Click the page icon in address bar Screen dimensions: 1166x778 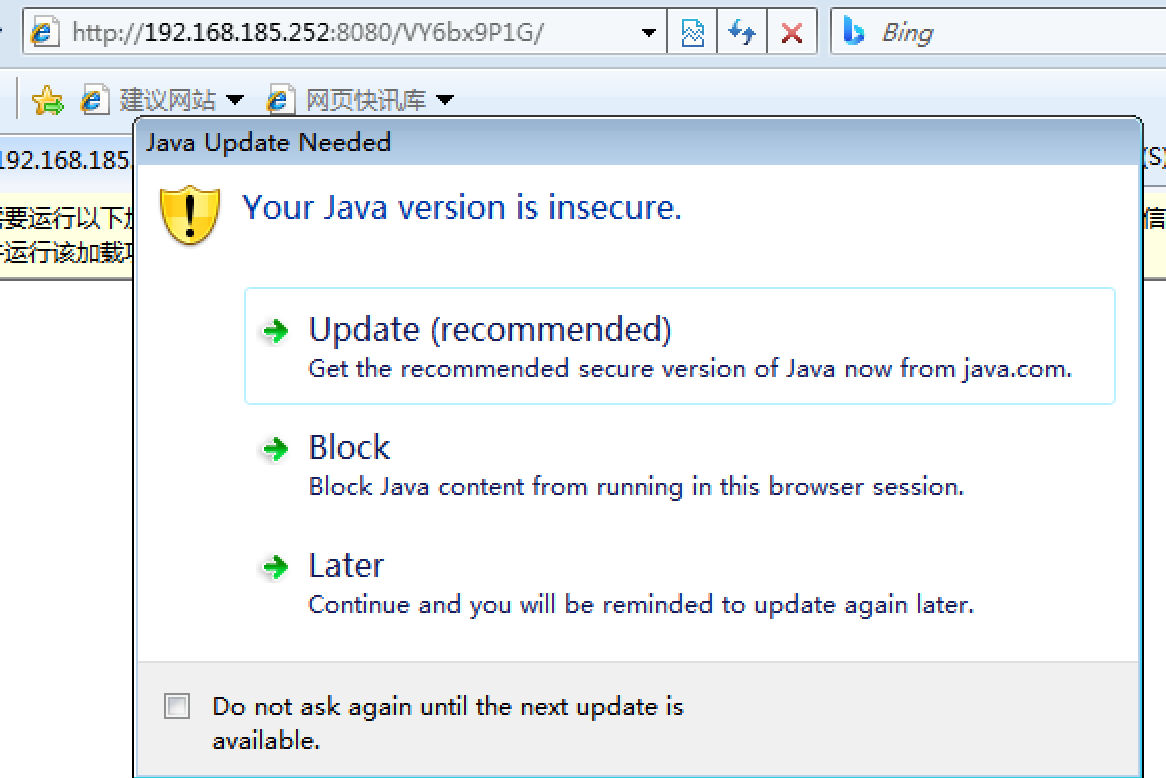(x=44, y=33)
